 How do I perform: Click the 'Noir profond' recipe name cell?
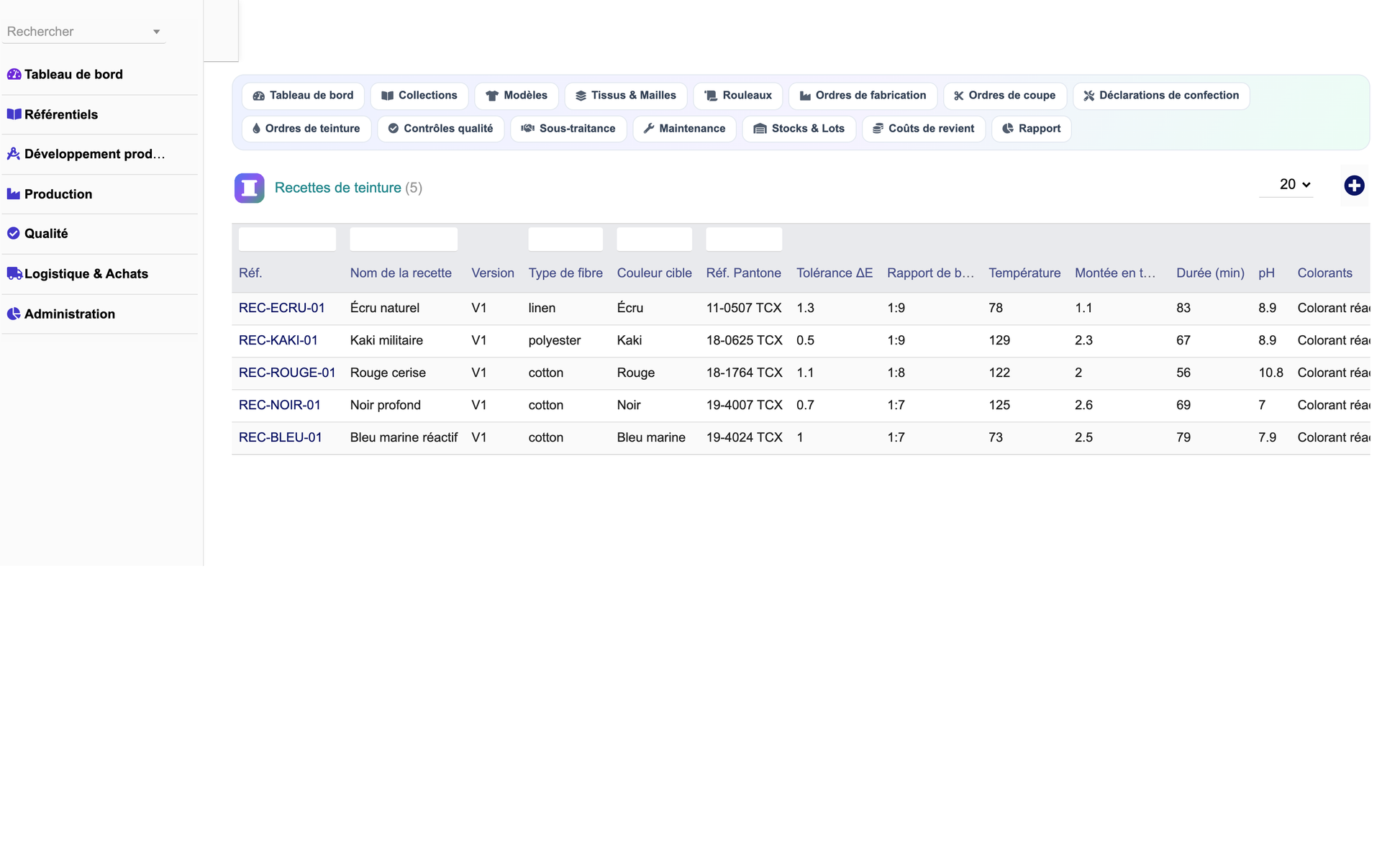tap(386, 405)
